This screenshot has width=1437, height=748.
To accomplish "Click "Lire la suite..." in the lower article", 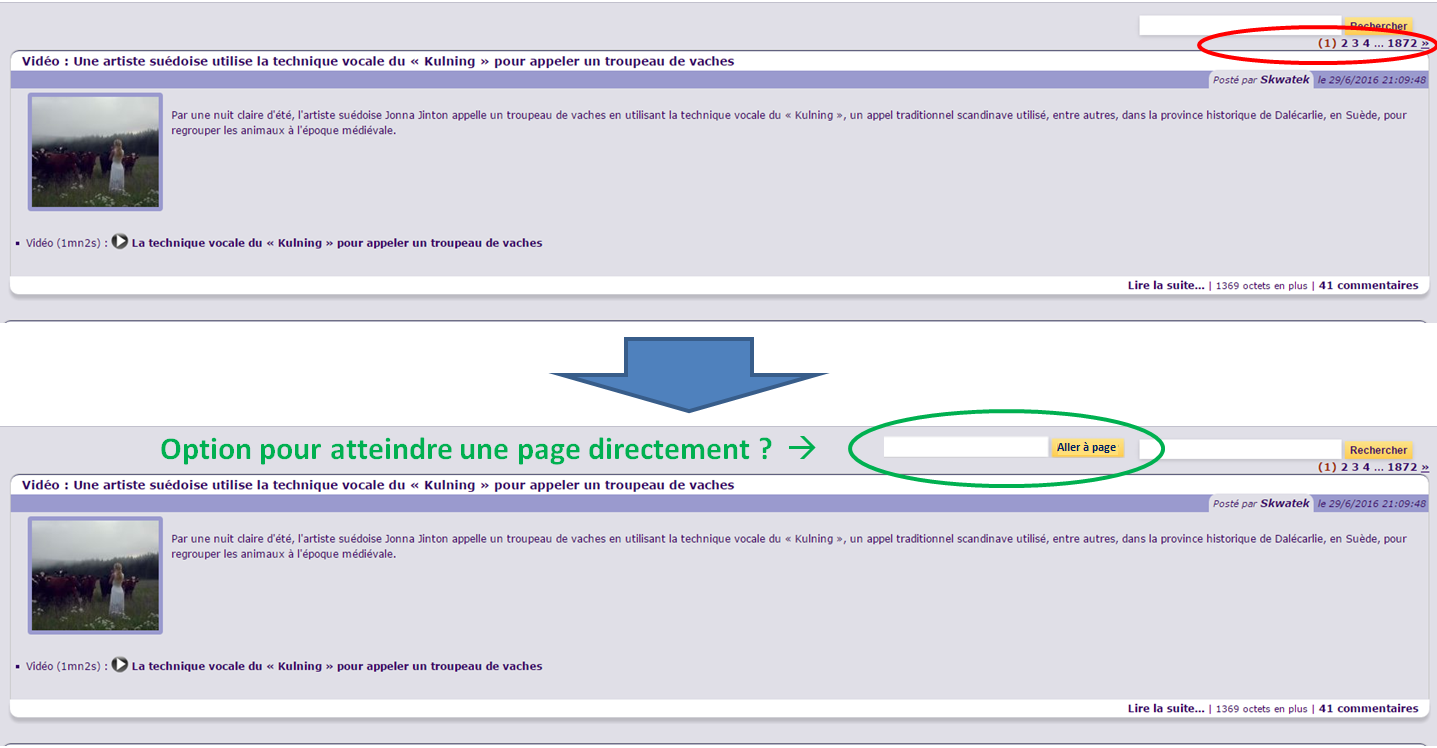I will (x=1166, y=709).
